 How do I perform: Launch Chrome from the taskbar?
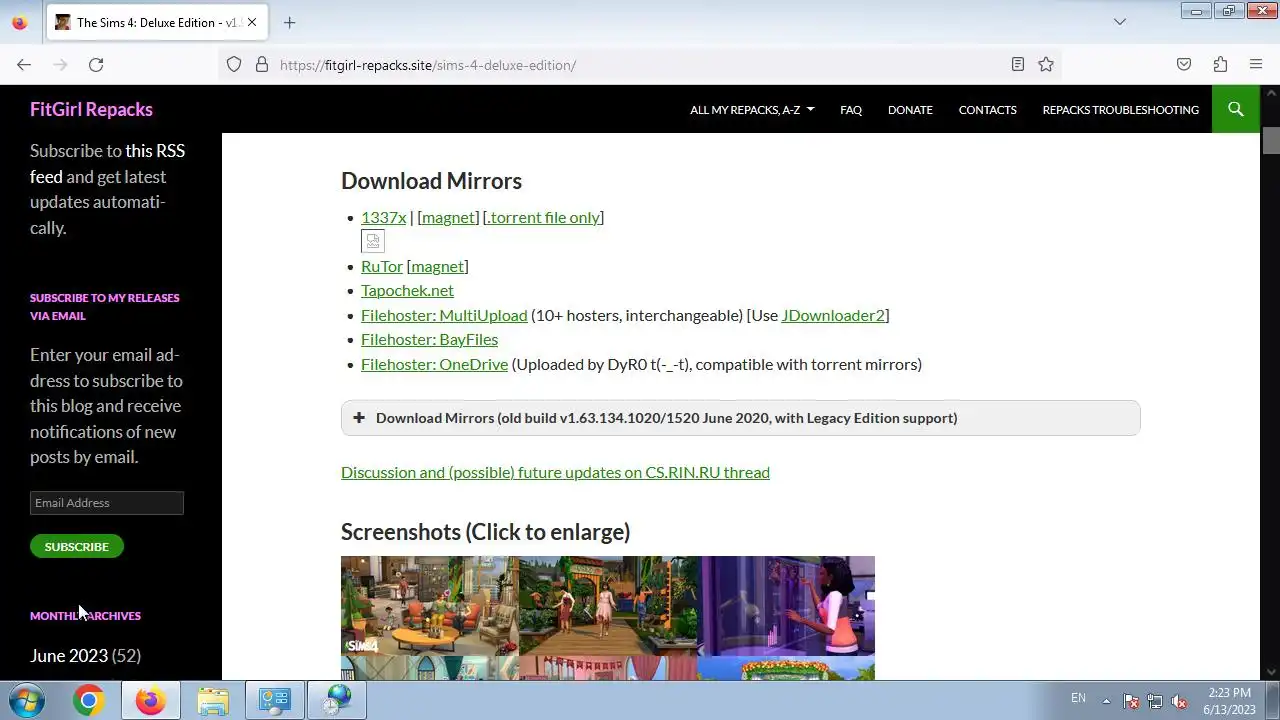tap(88, 700)
